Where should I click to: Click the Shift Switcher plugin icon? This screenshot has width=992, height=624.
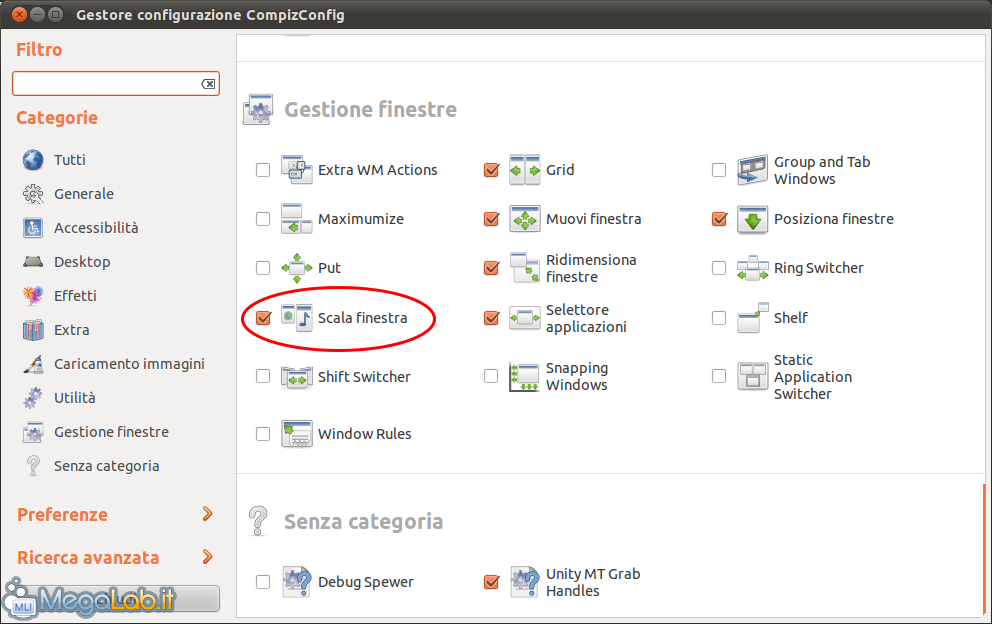tap(297, 377)
